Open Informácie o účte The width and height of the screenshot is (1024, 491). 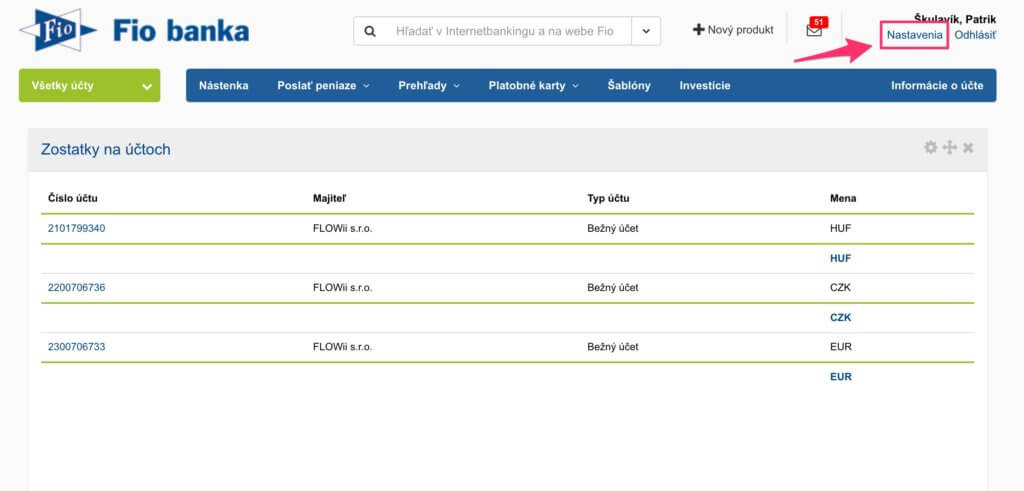pyautogui.click(x=937, y=86)
